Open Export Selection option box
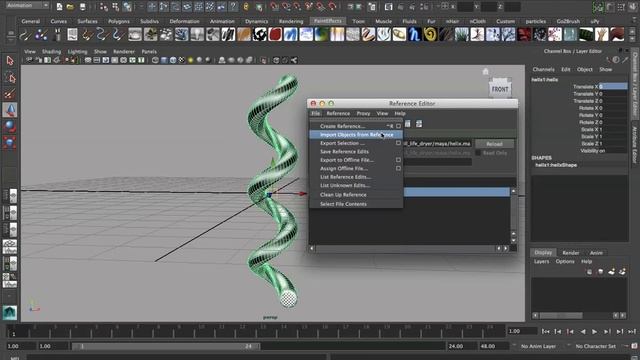Image resolution: width=640 pixels, height=360 pixels. (398, 143)
